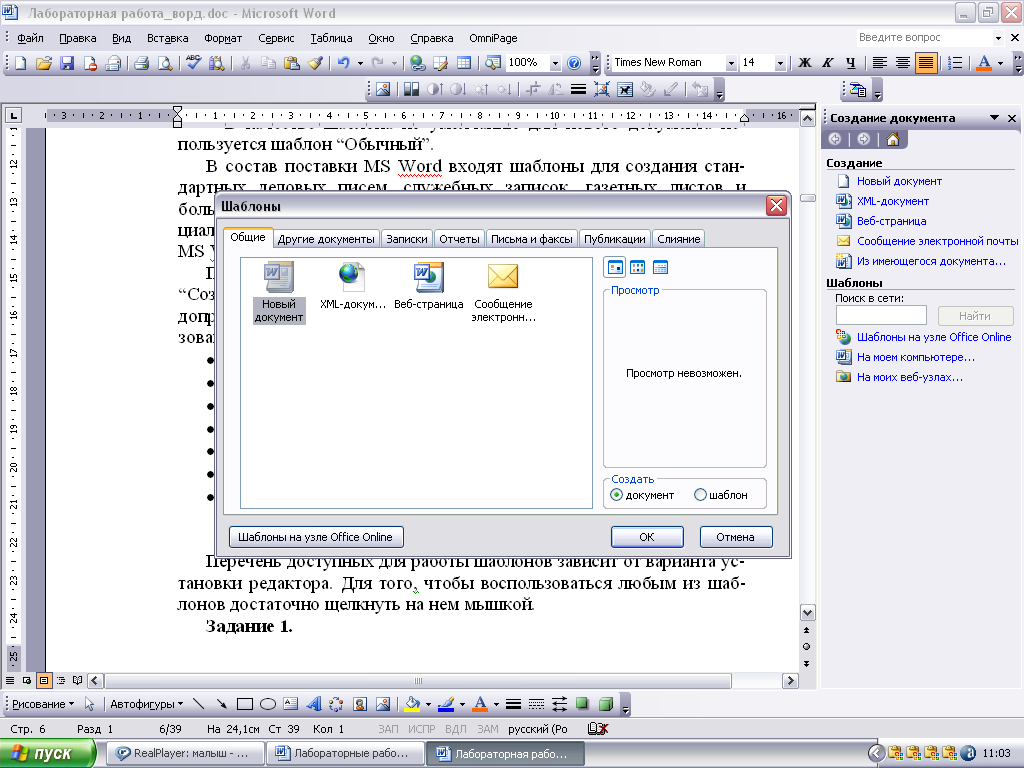Toggle ИСПР track changes in the status bar
The width and height of the screenshot is (1024, 768).
click(422, 729)
